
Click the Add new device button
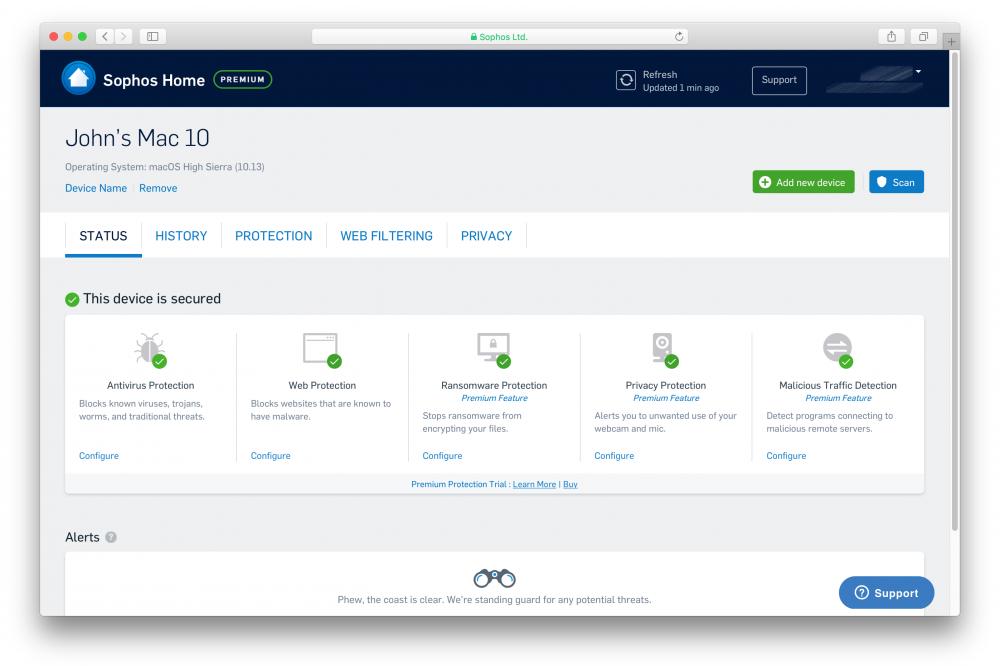803,182
